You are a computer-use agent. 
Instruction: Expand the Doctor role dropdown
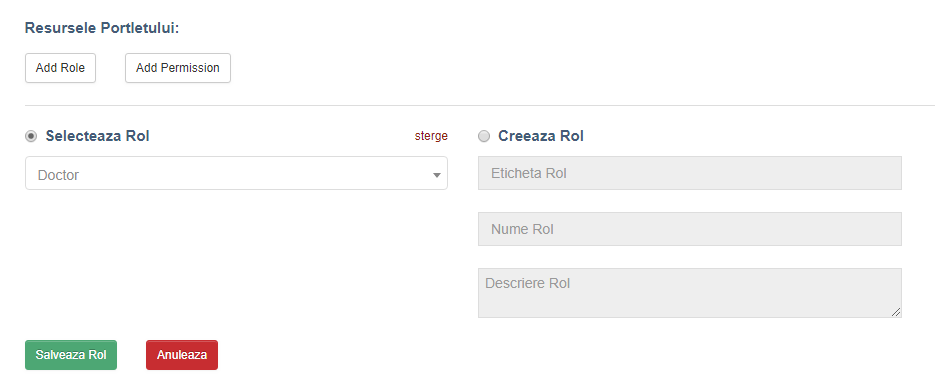tap(236, 173)
